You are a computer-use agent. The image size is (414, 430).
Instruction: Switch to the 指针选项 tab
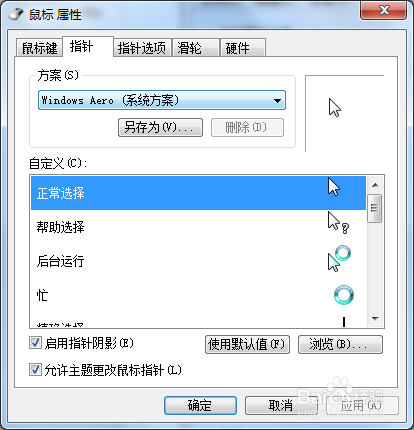(142, 48)
